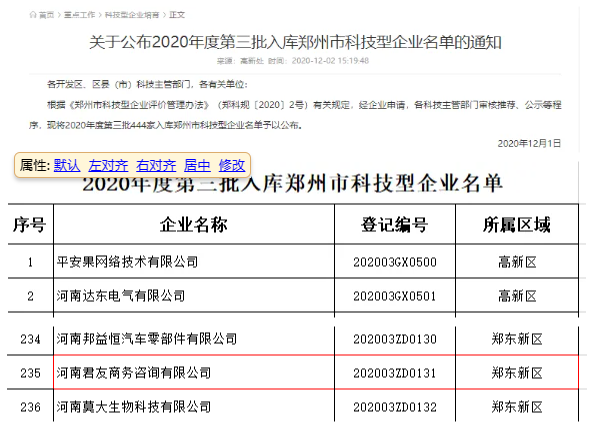The height and width of the screenshot is (433, 592).
Task: Select registration number 202003ZD0130
Action: point(395,339)
